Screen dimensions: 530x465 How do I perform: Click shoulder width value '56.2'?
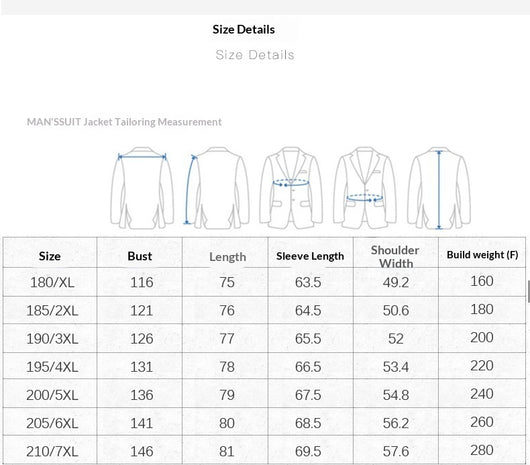(396, 423)
